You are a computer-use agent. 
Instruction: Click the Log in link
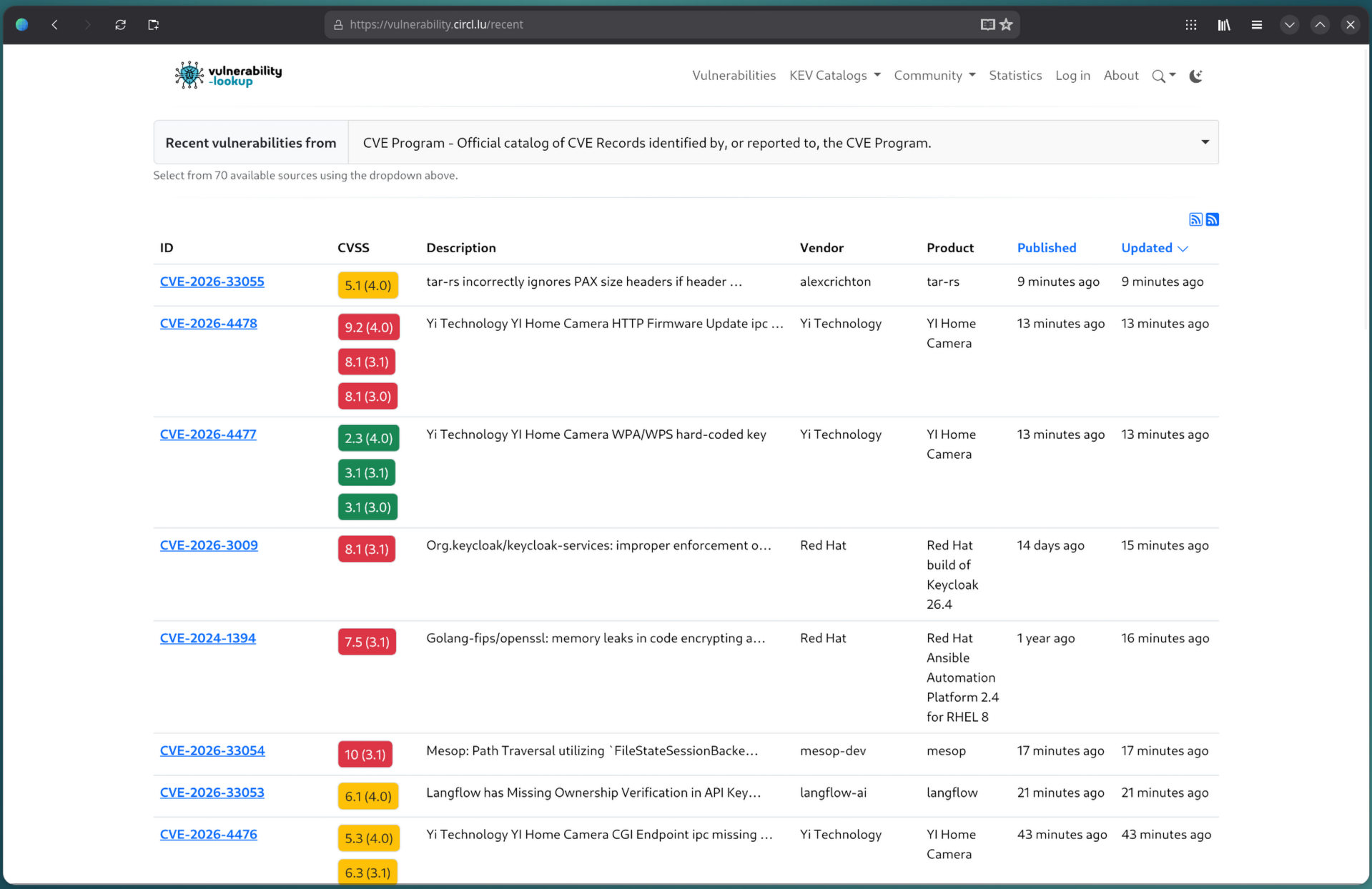point(1072,75)
